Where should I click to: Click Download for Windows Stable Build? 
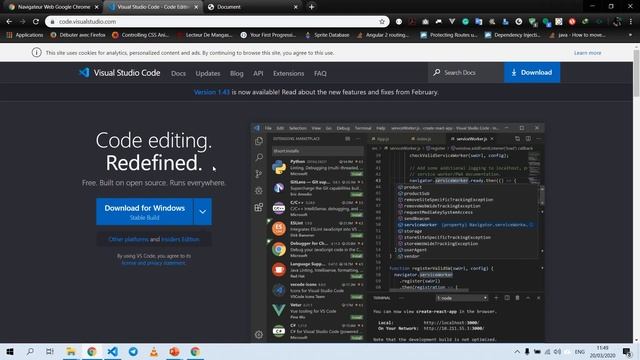[144, 211]
